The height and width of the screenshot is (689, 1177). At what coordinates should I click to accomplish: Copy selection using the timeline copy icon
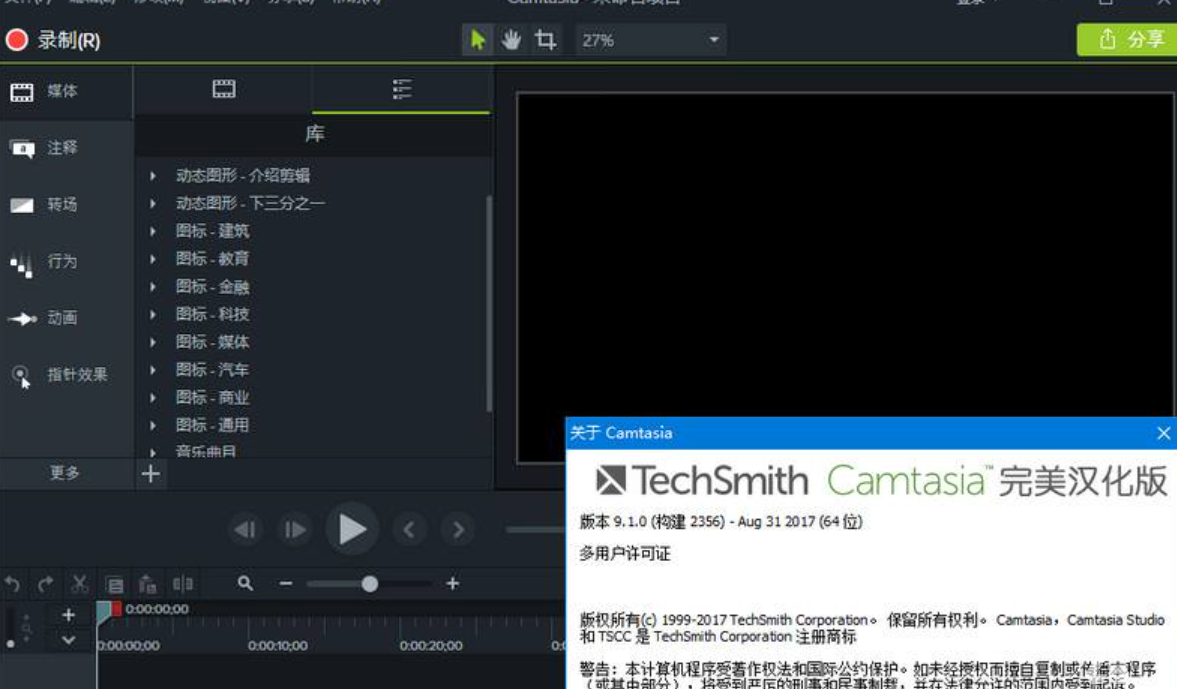[x=114, y=584]
